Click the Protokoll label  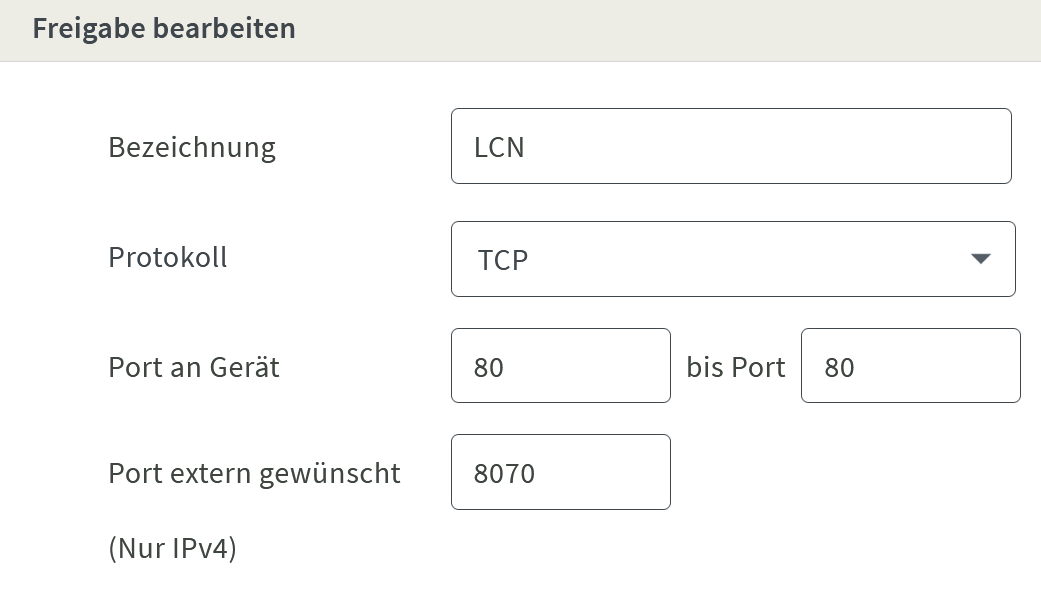tap(168, 257)
